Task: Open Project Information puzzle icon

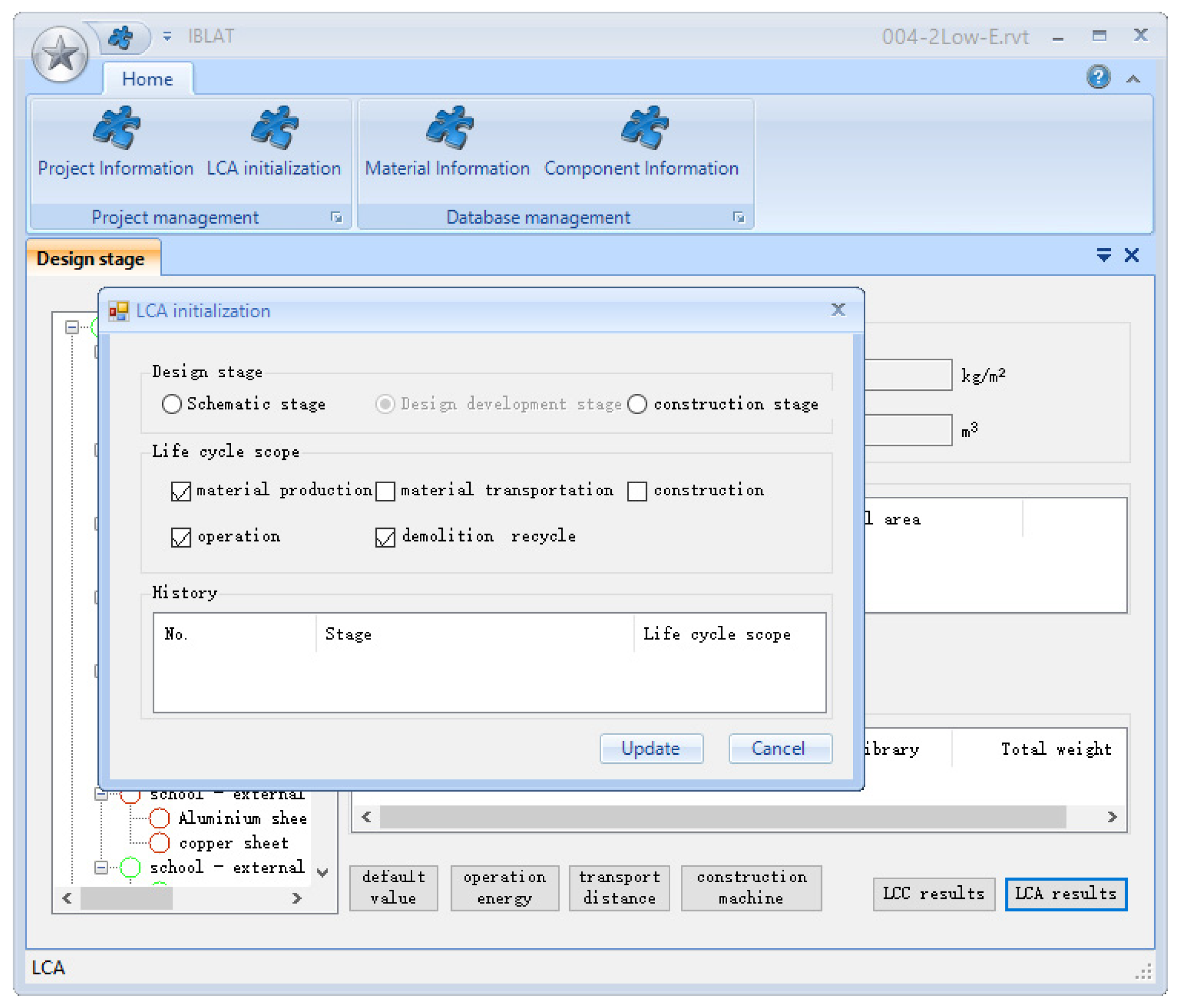Action: [x=116, y=129]
